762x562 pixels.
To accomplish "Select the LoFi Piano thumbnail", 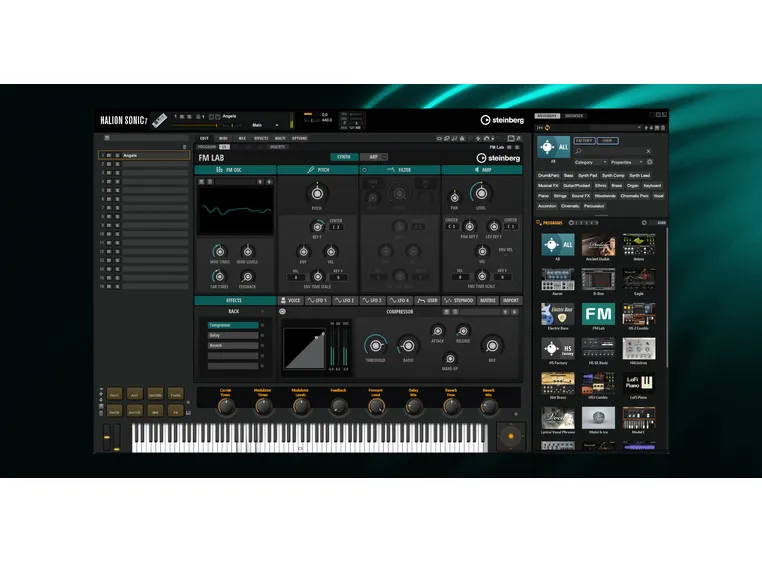I will 639,383.
